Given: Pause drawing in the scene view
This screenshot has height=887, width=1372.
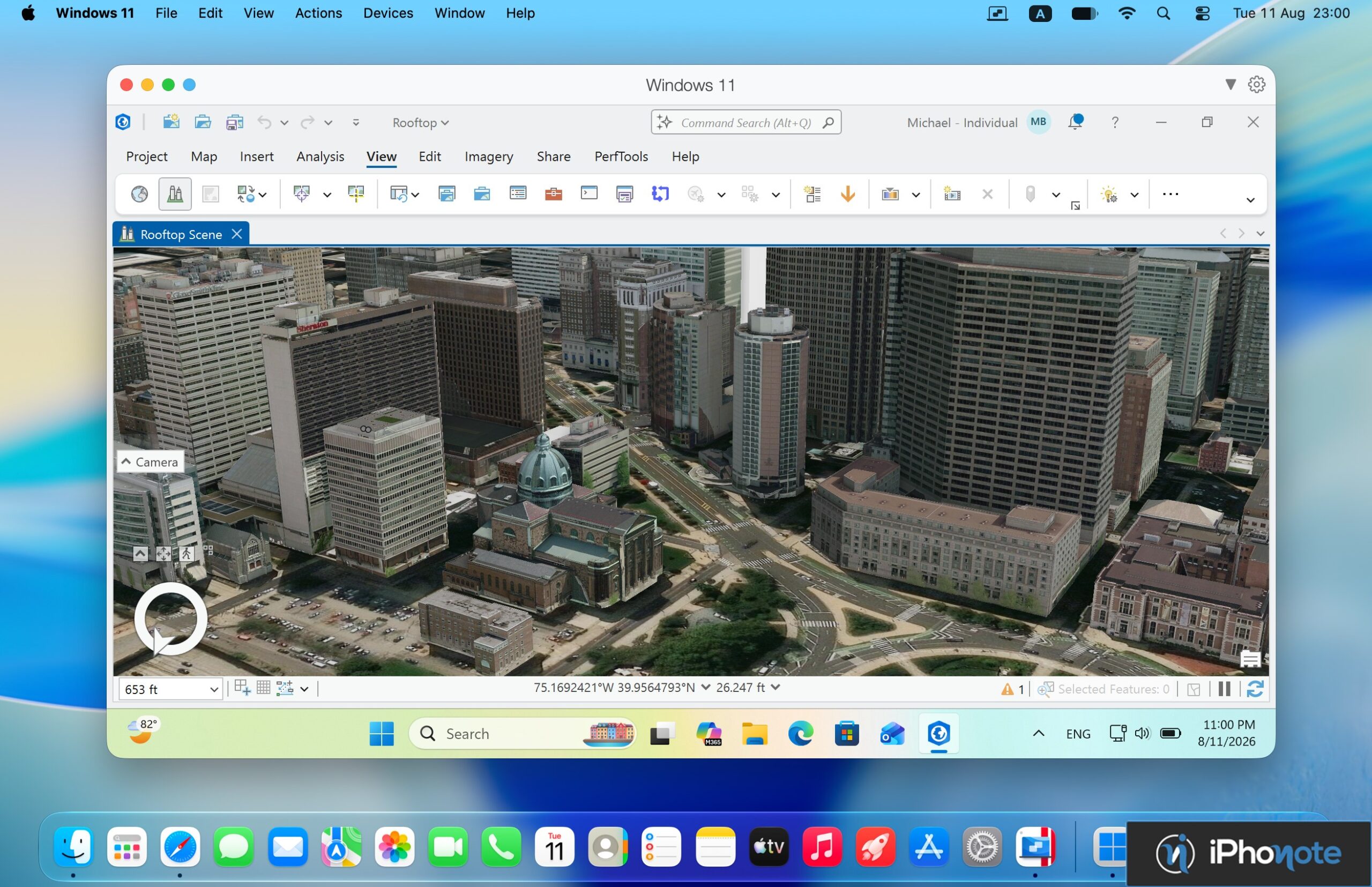Looking at the screenshot, I should [1225, 689].
